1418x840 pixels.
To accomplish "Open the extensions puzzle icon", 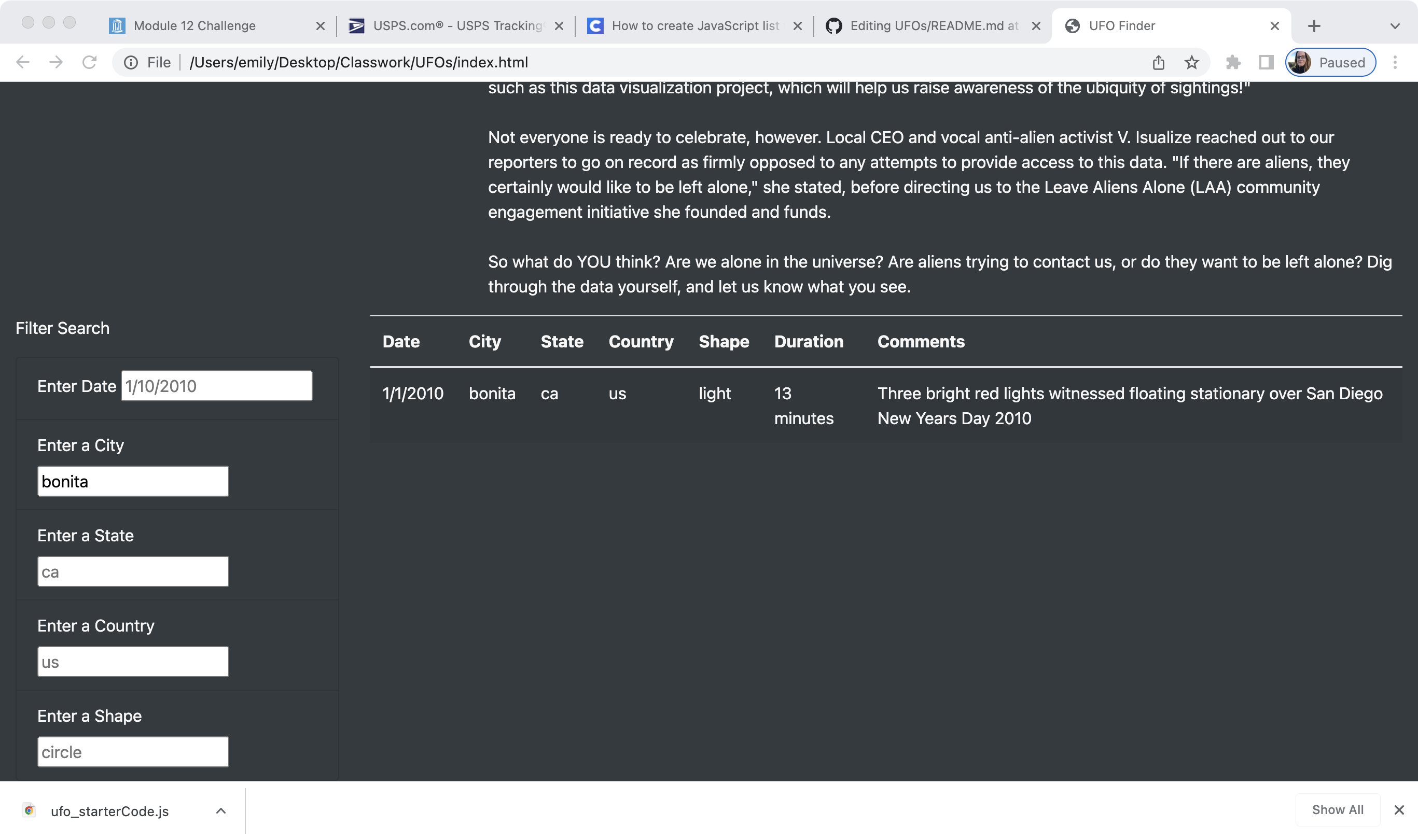I will point(1233,62).
